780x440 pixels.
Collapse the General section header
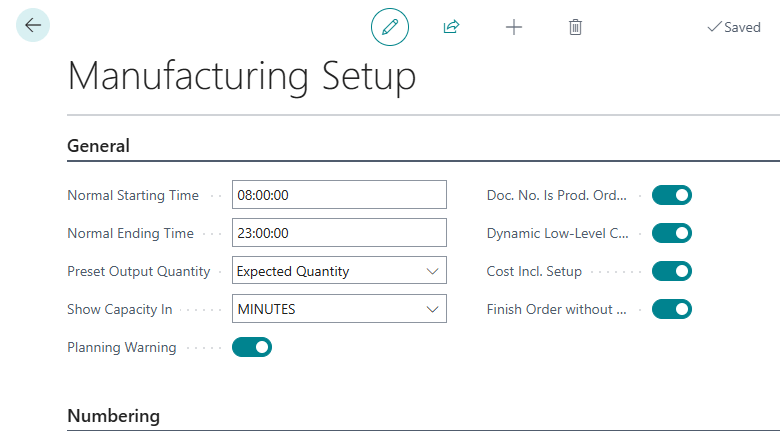coord(98,146)
